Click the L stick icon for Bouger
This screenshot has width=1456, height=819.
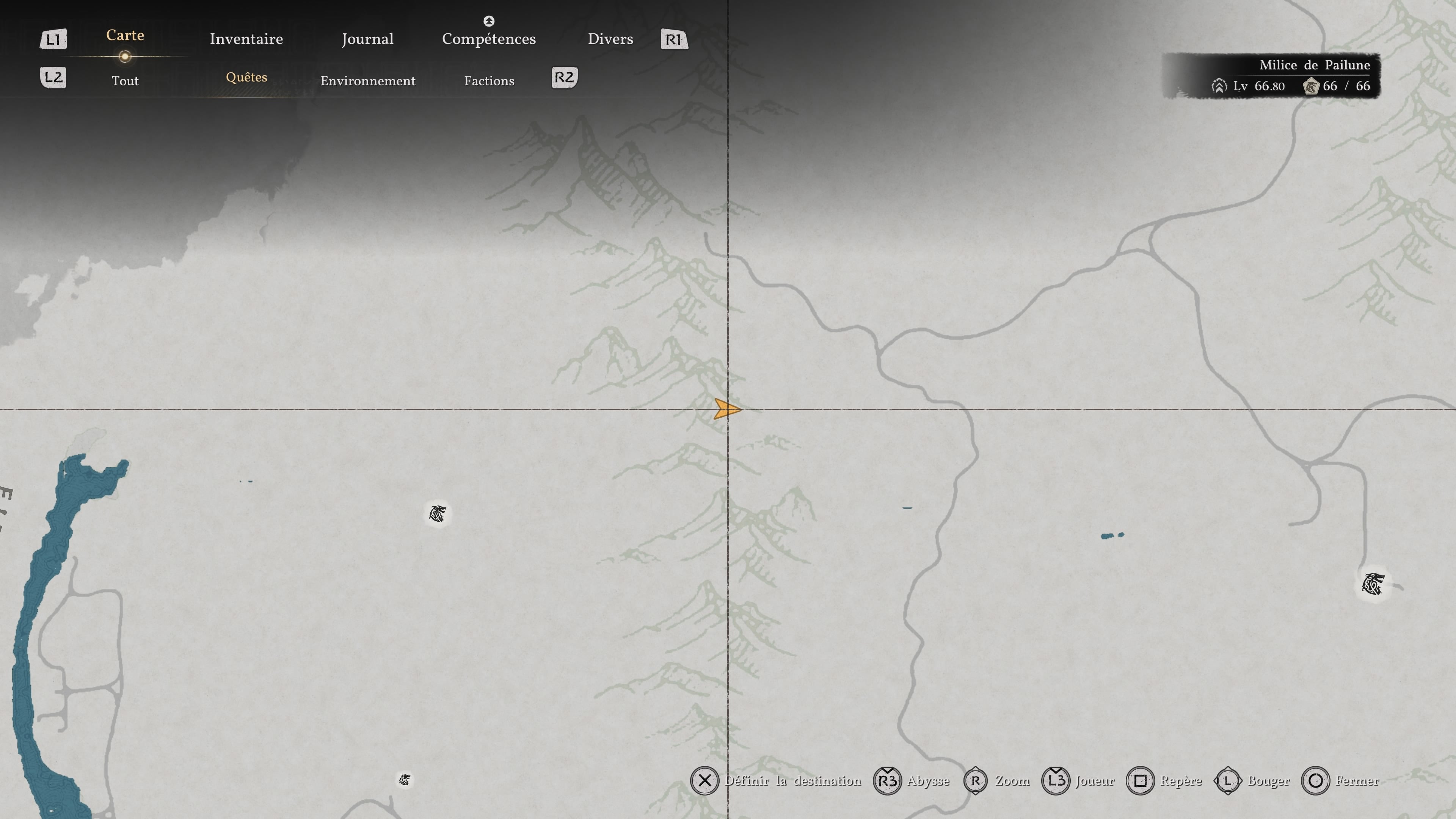[x=1228, y=781]
